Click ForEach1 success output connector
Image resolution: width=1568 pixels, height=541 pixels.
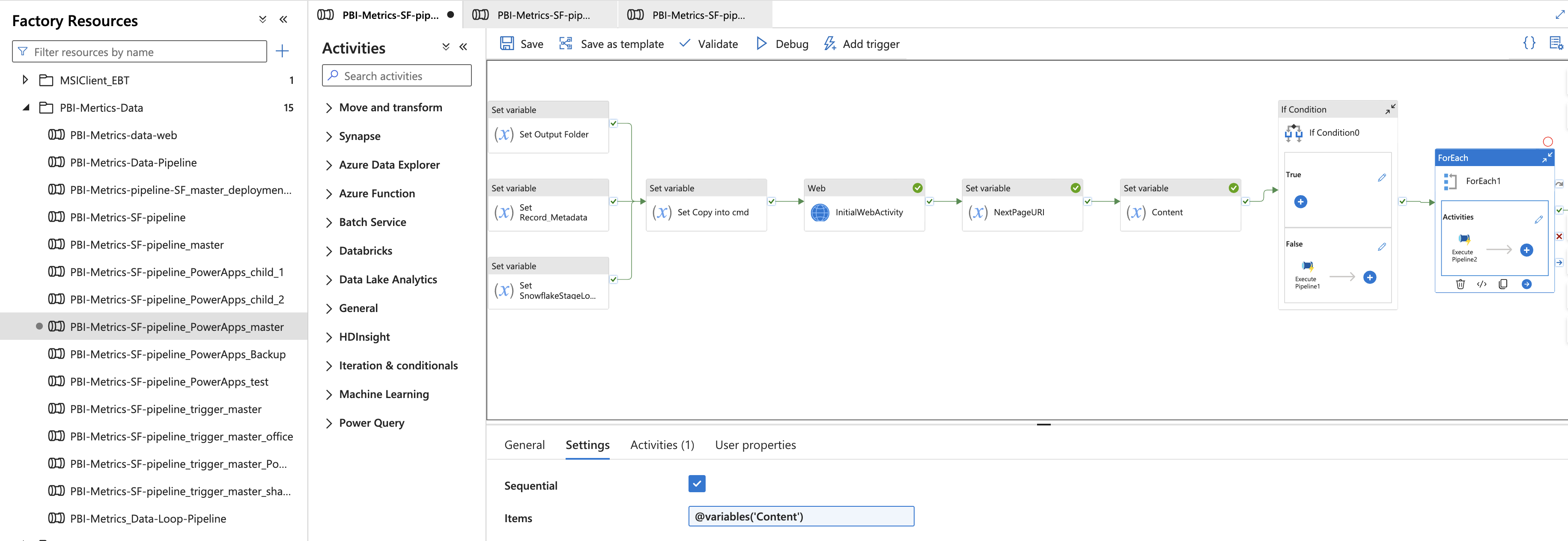click(1559, 210)
